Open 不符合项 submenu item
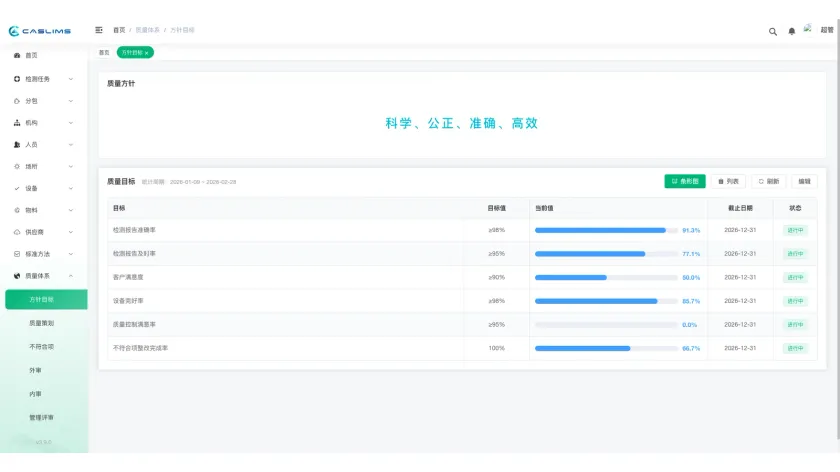Screen dimensions: 840x472 41,347
